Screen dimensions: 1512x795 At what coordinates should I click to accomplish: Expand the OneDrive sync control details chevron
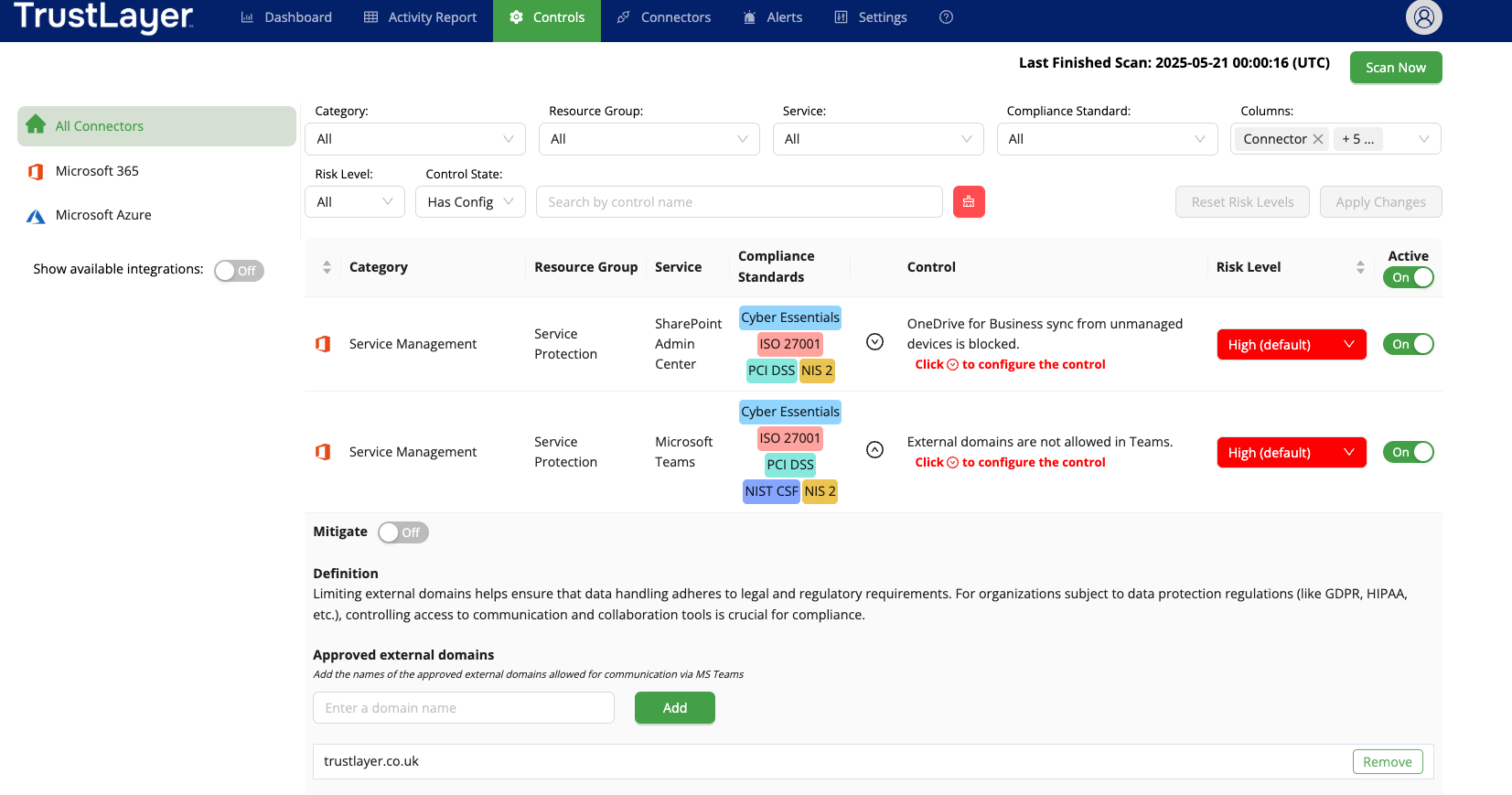pyautogui.click(x=874, y=341)
